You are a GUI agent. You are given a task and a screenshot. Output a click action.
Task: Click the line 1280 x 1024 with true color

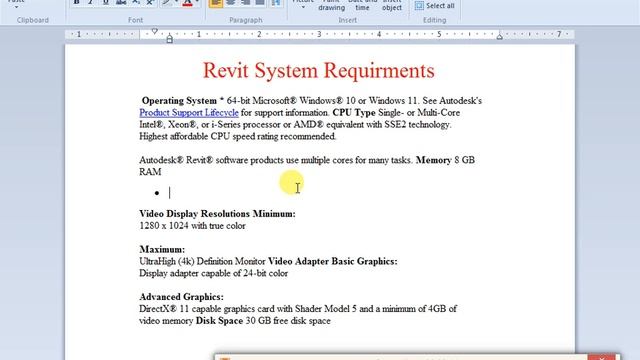192,226
